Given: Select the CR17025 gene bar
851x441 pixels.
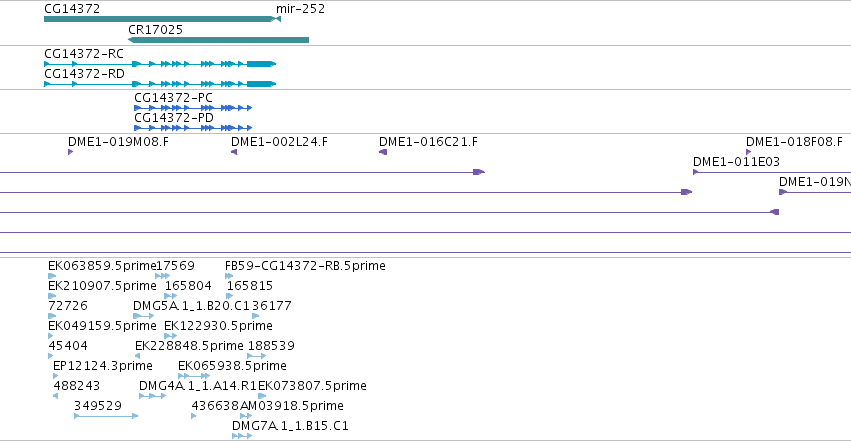Looking at the screenshot, I should (218, 40).
